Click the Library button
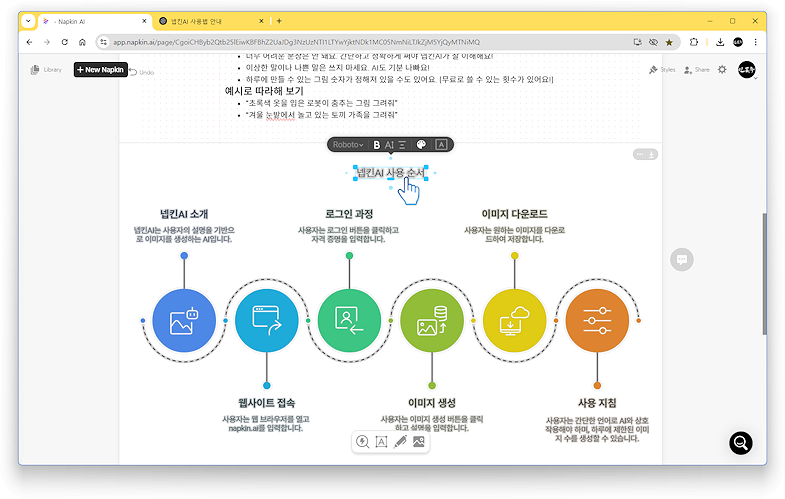785x499 pixels. 46,70
